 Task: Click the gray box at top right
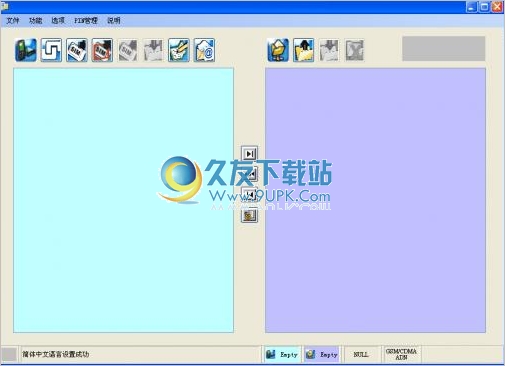444,49
